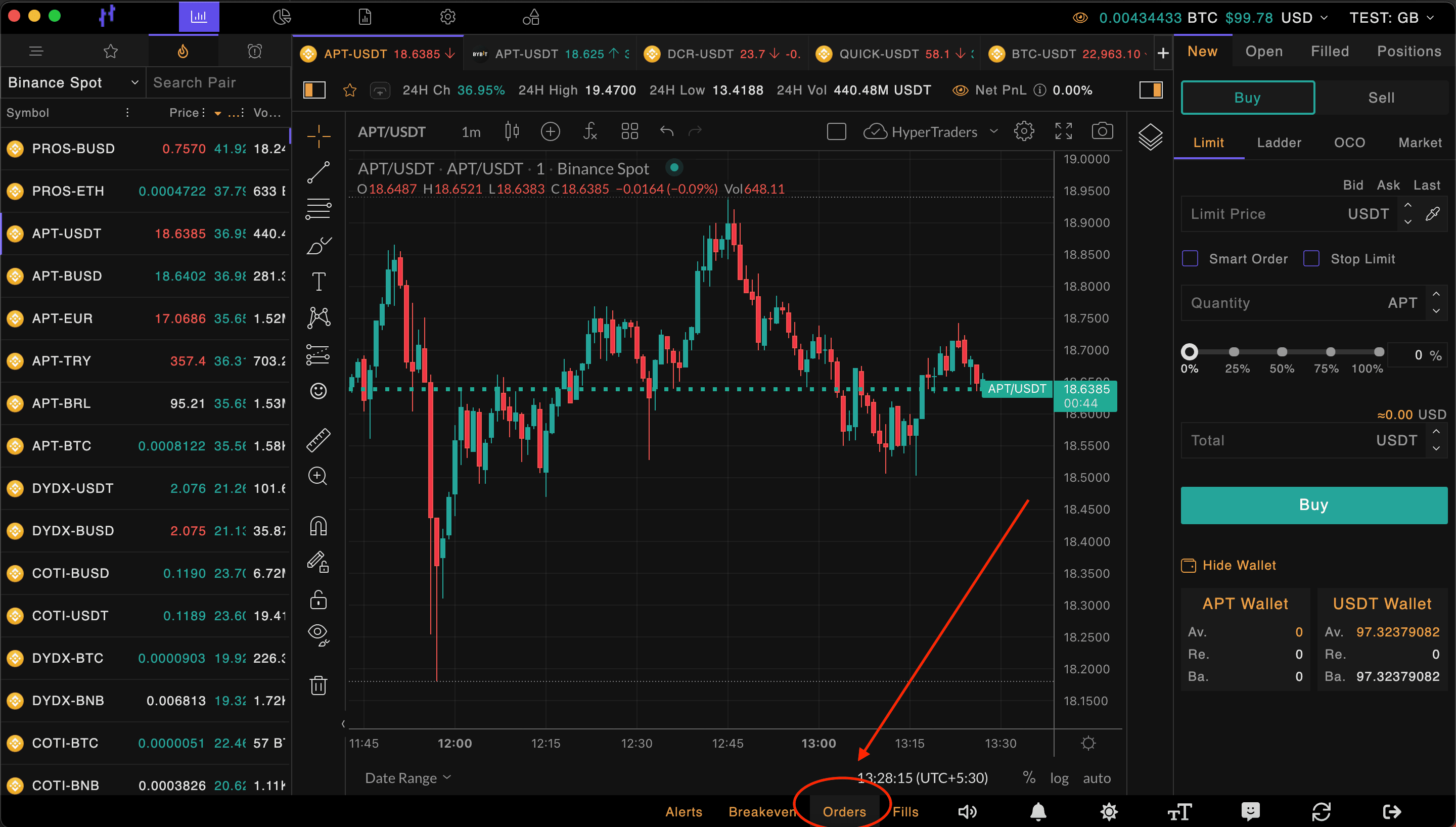Select the zoom in tool
This screenshot has height=827, width=1456.
click(318, 476)
